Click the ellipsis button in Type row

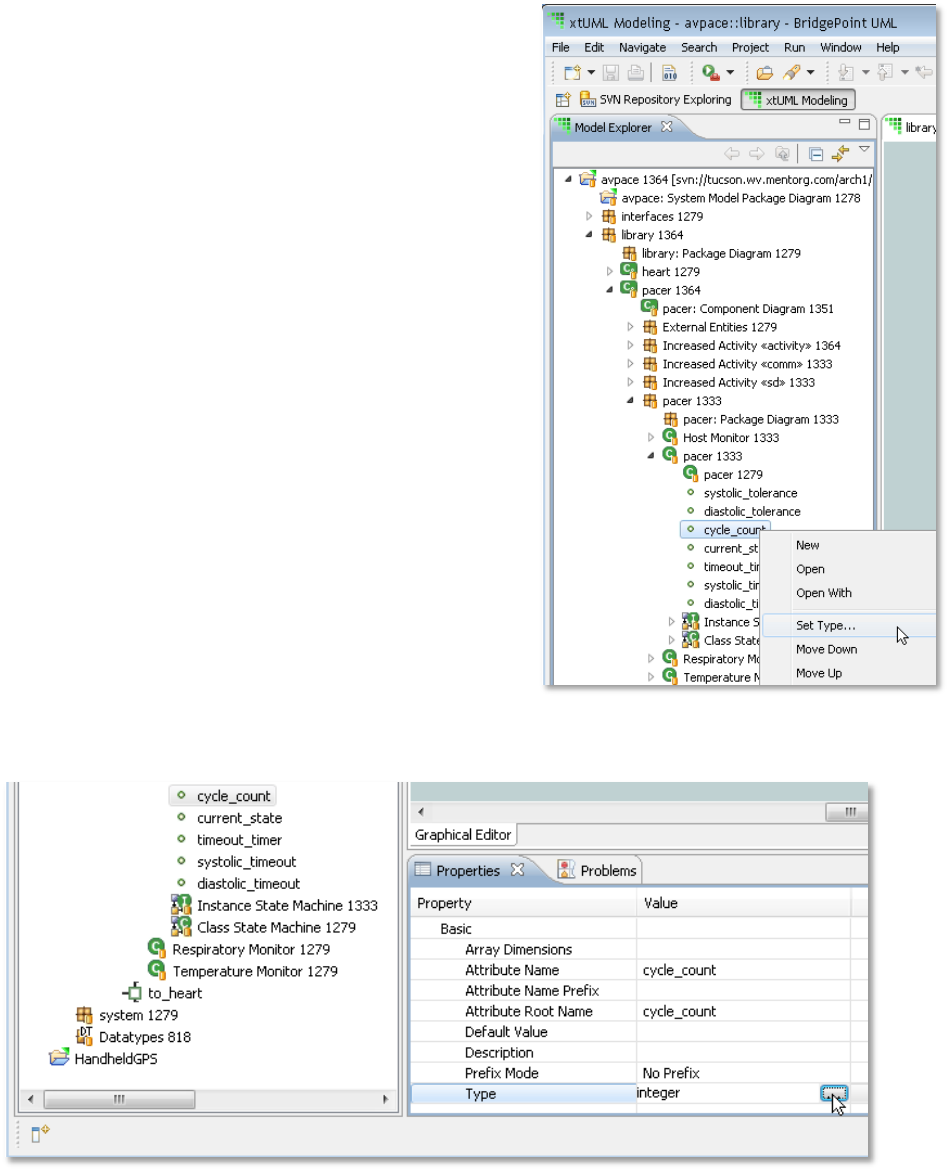coord(834,1093)
